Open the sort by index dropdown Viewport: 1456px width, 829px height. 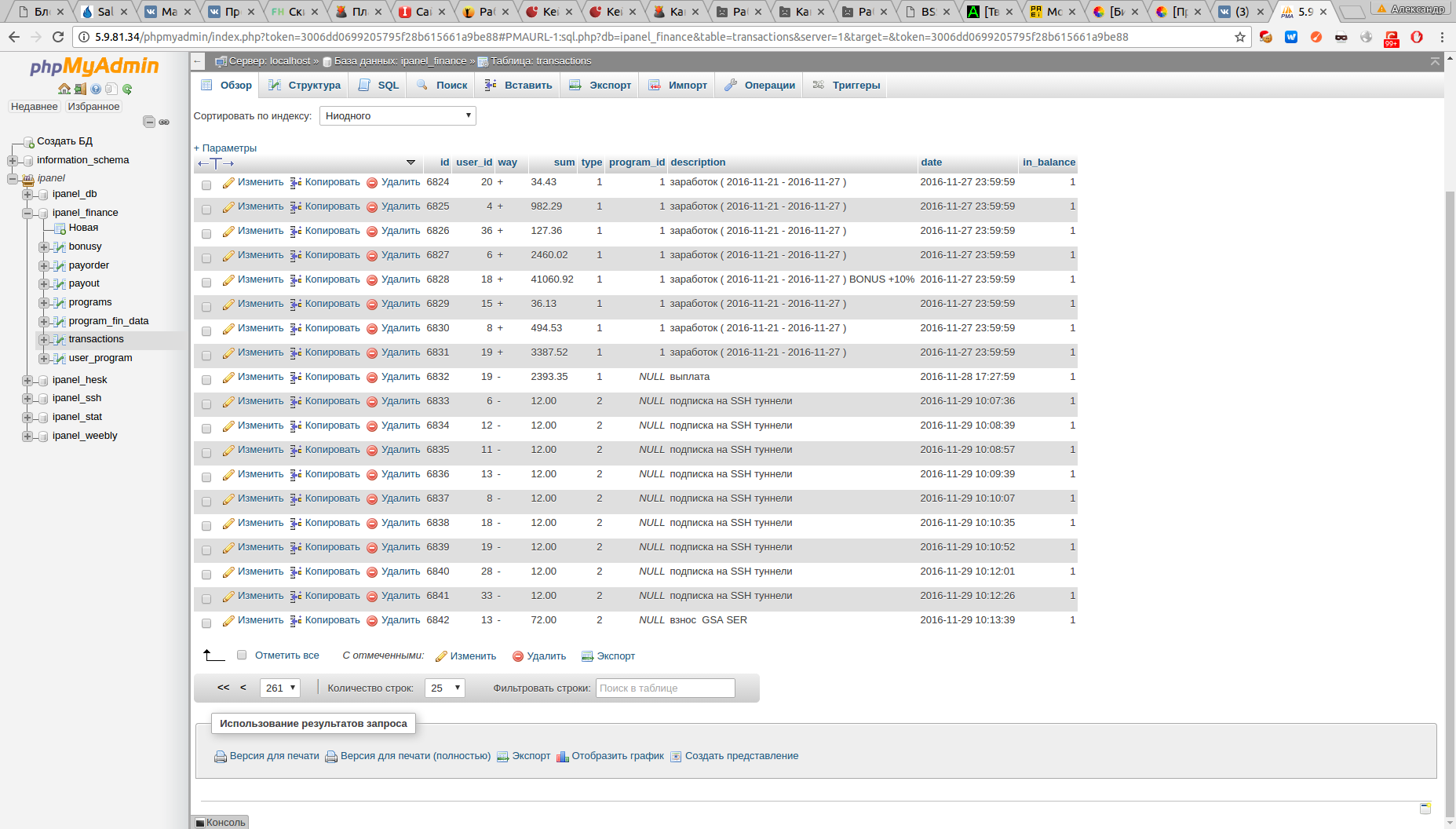point(397,116)
